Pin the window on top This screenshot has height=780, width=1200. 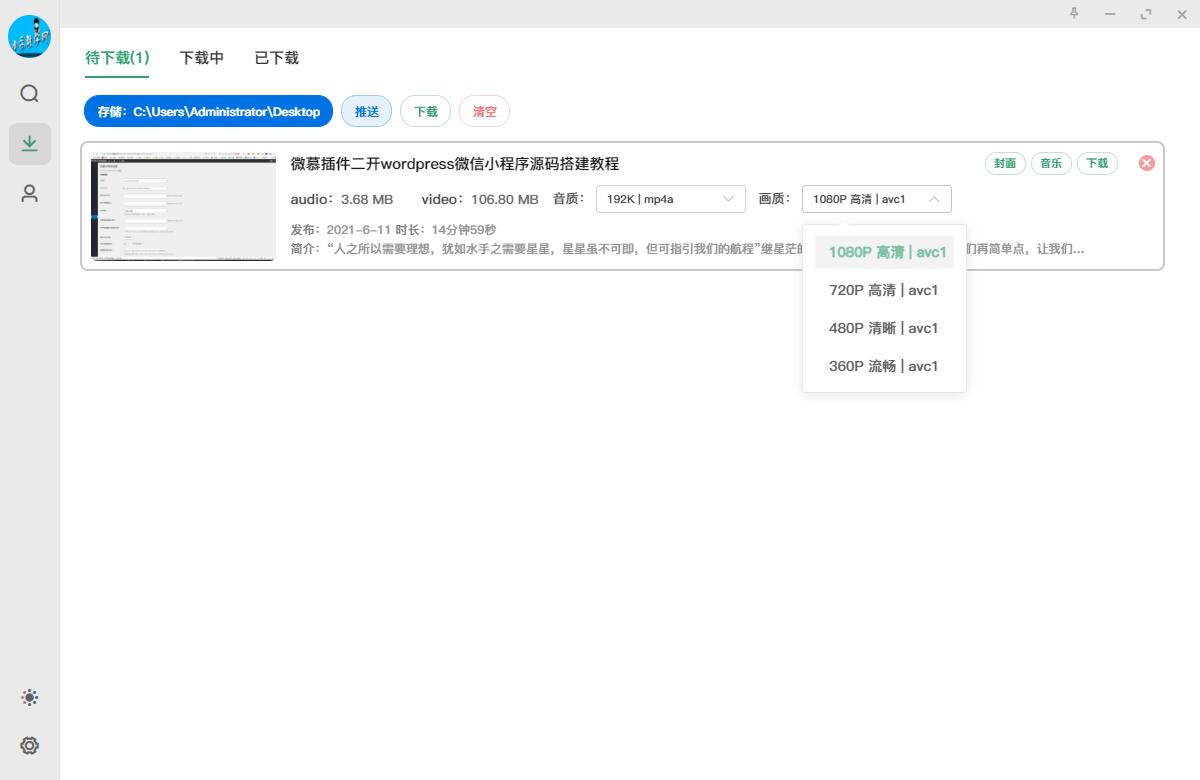point(1074,14)
